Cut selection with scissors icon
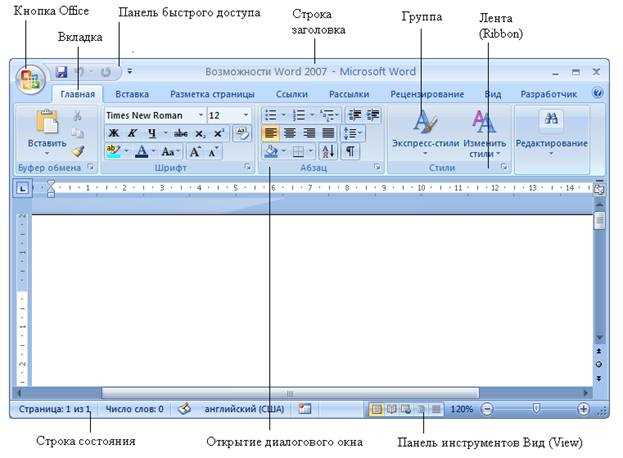This screenshot has height=458, width=623. [77, 116]
